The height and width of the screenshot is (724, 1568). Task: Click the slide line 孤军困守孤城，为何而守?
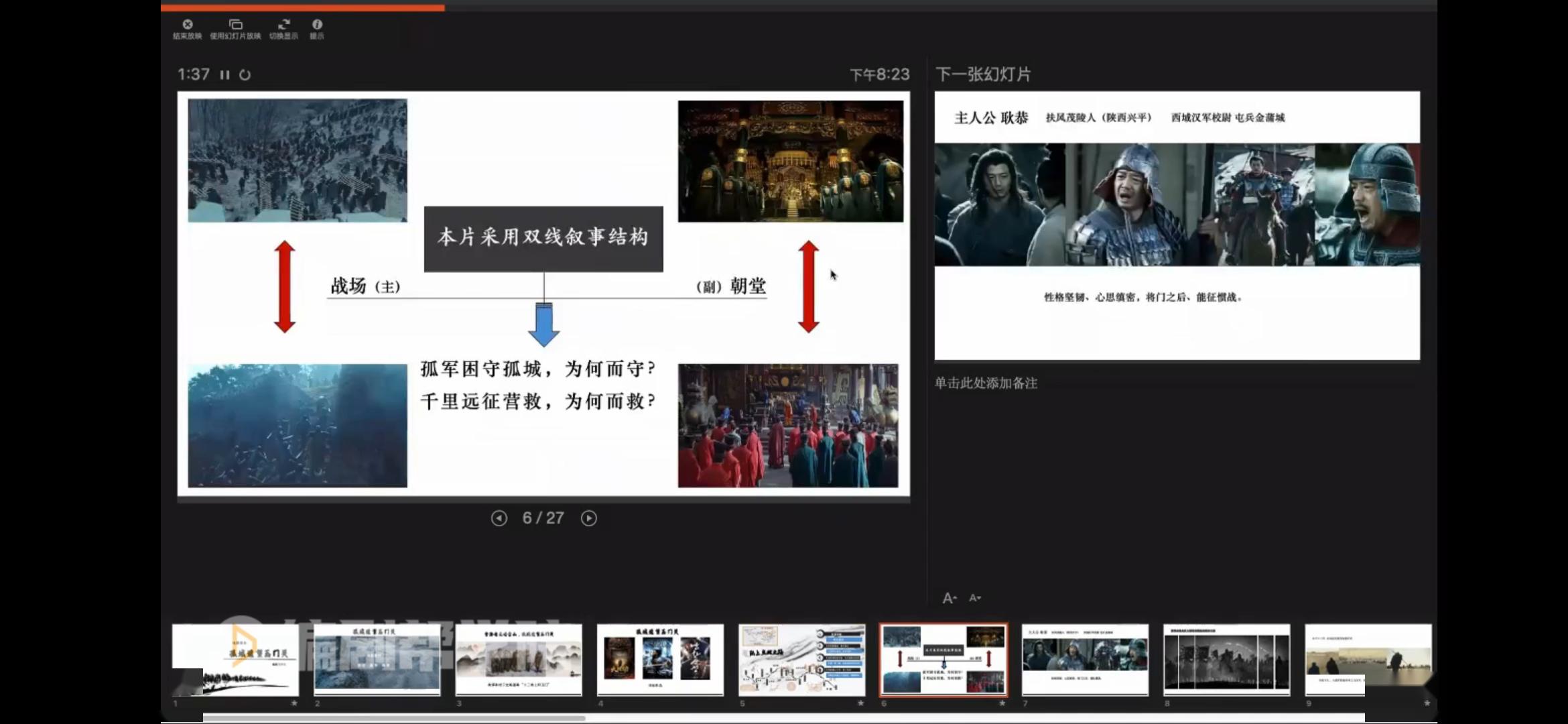pos(538,369)
